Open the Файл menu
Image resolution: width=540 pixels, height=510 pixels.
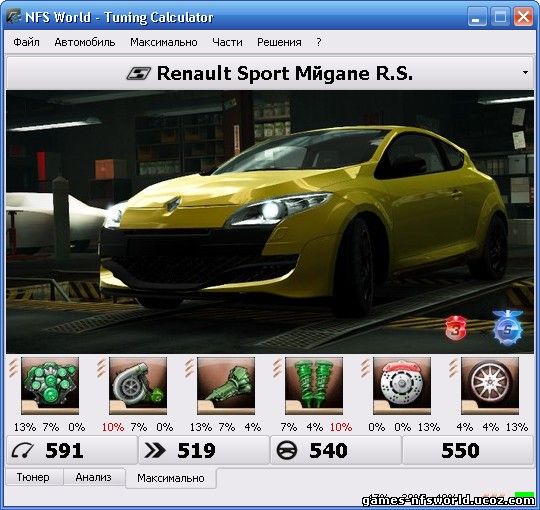pyautogui.click(x=26, y=42)
